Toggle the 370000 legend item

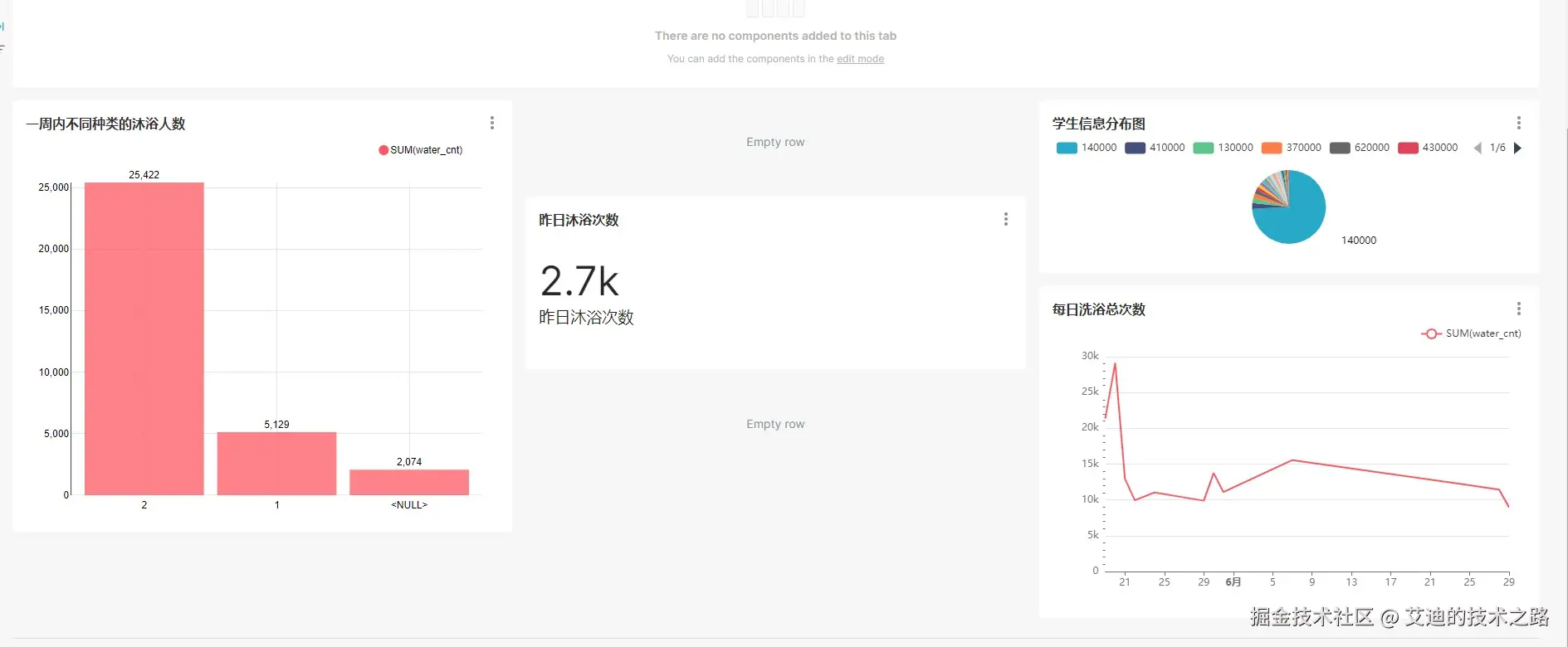click(x=1291, y=148)
